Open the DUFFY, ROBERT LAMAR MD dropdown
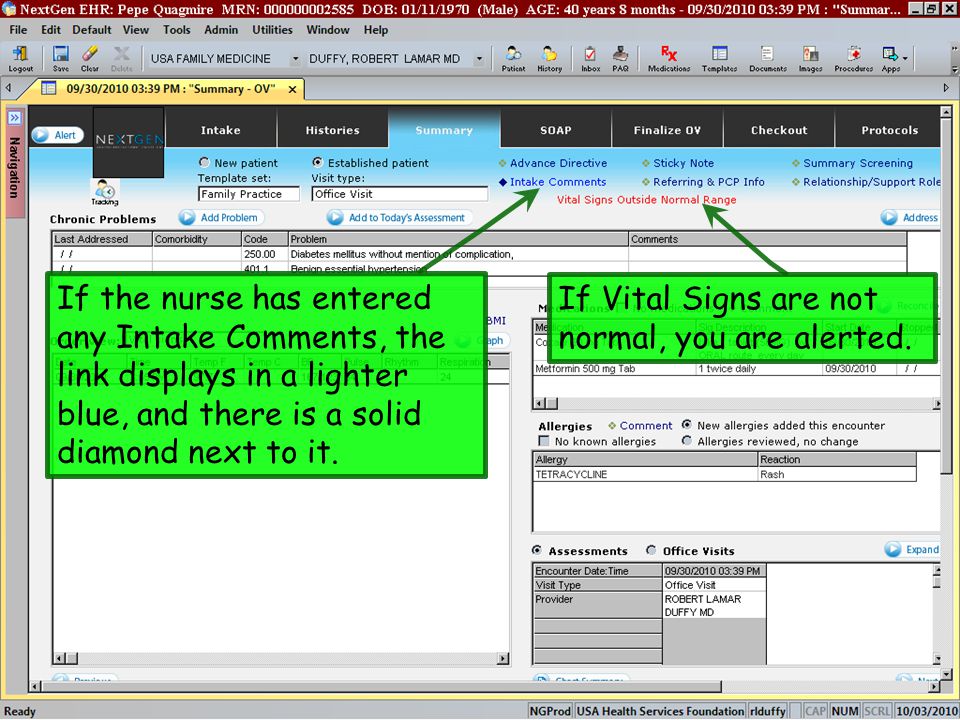The height and width of the screenshot is (720, 960). [x=479, y=59]
